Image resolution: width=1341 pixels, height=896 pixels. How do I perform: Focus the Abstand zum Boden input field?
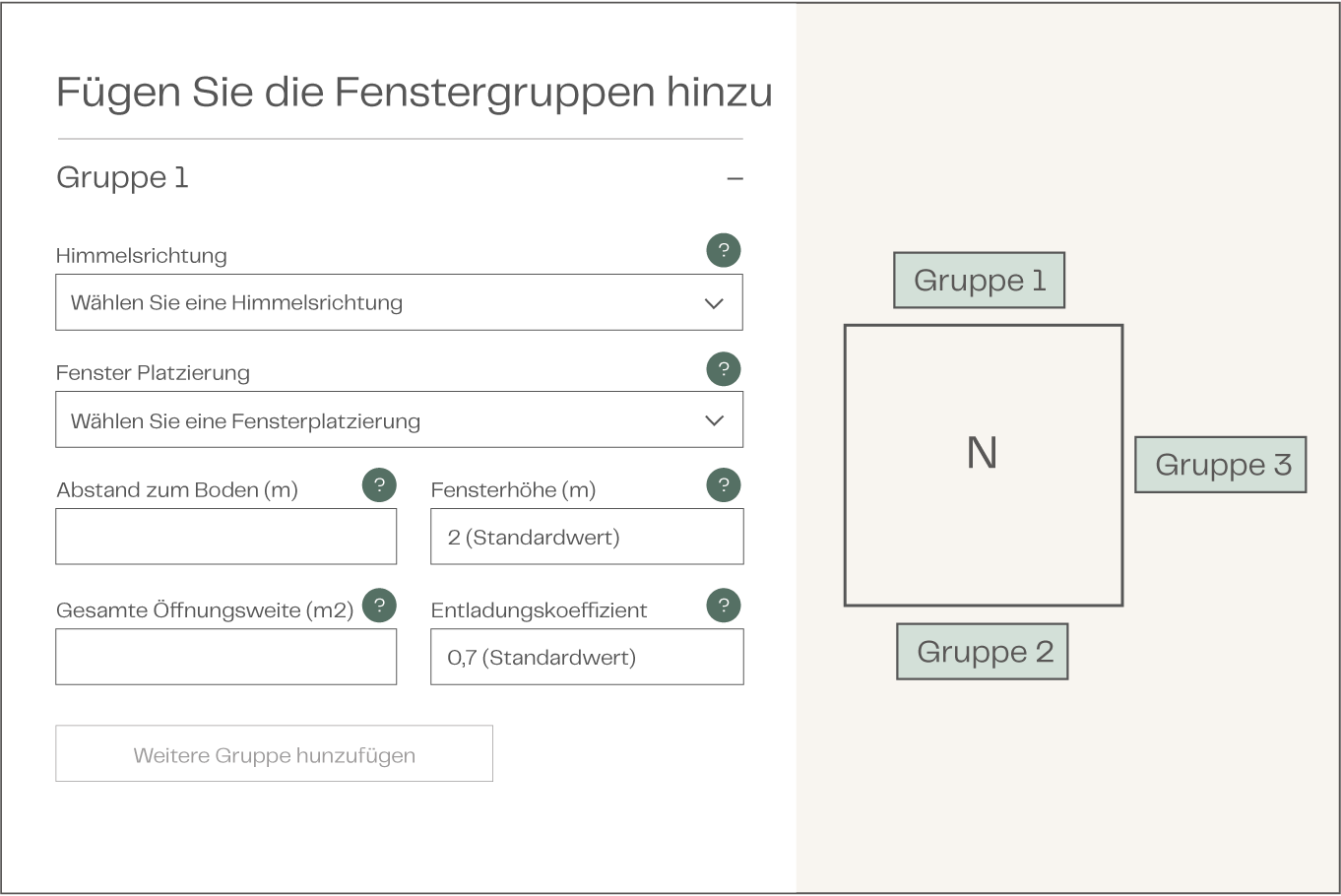coord(225,537)
